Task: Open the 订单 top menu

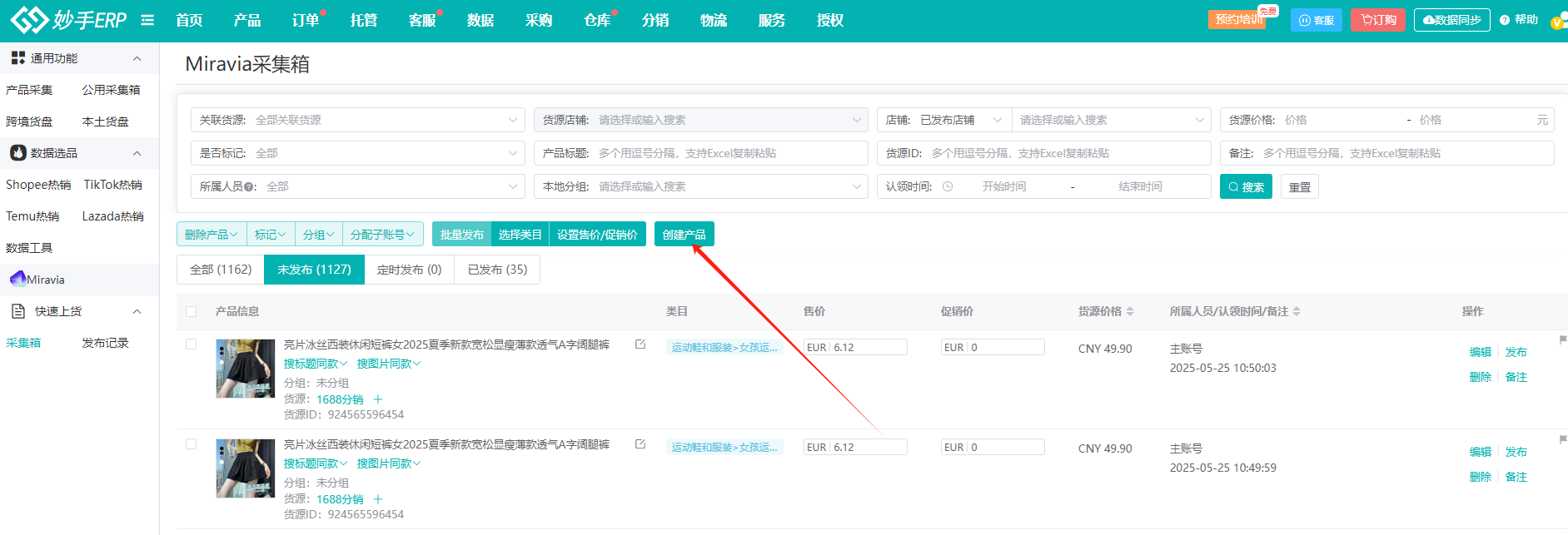Action: [306, 20]
